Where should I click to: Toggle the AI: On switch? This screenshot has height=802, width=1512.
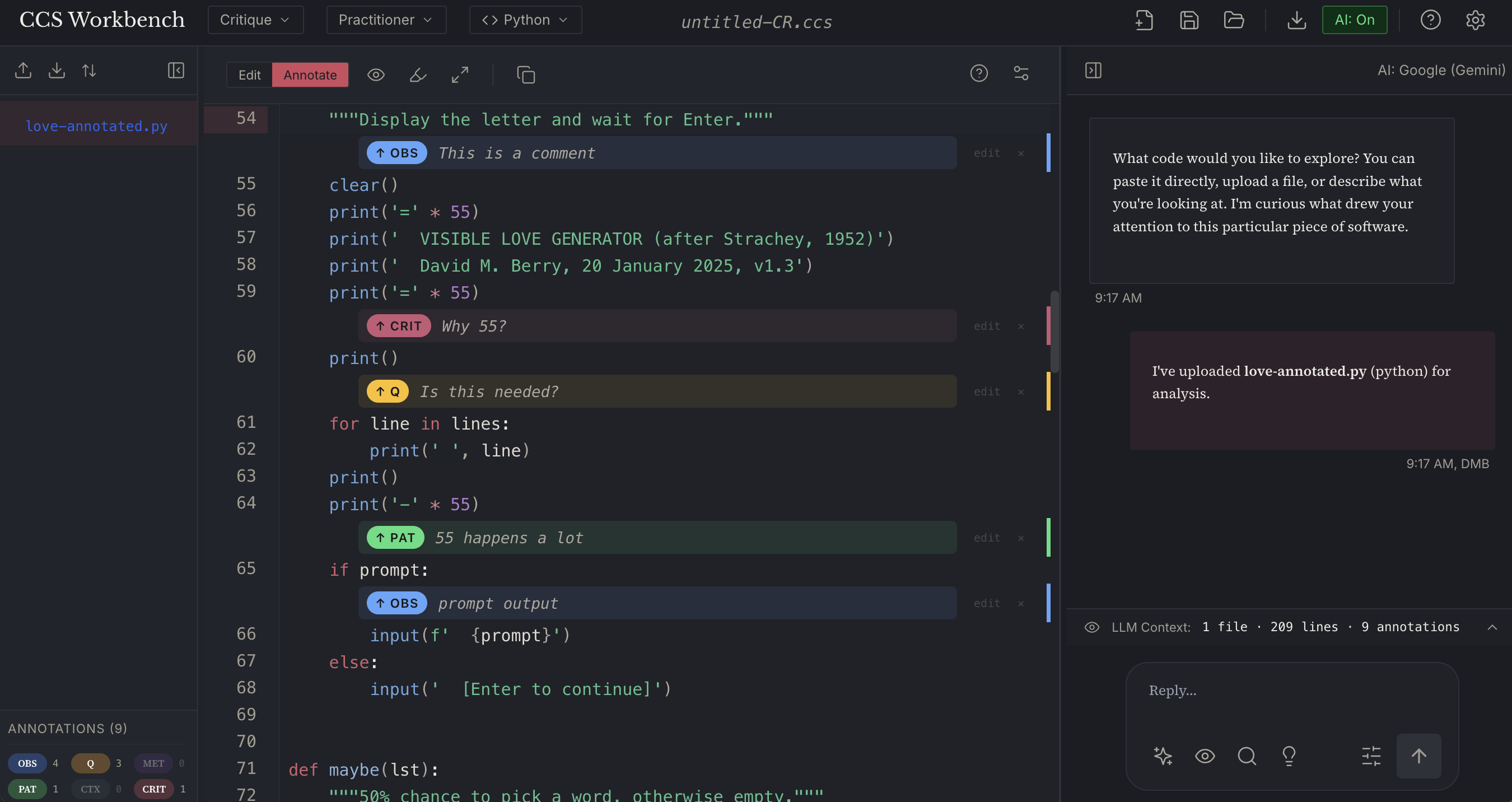click(1354, 20)
